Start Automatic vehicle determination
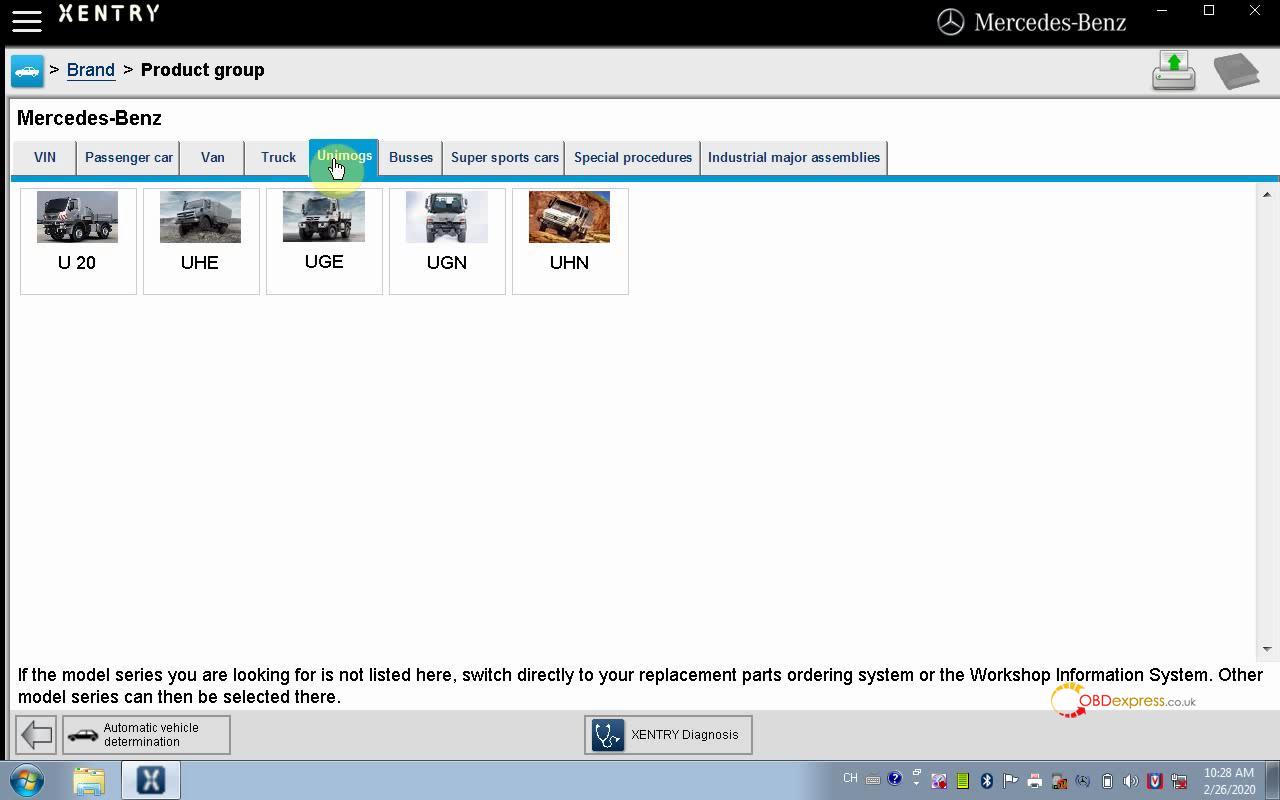Image resolution: width=1280 pixels, height=800 pixels. (x=146, y=735)
